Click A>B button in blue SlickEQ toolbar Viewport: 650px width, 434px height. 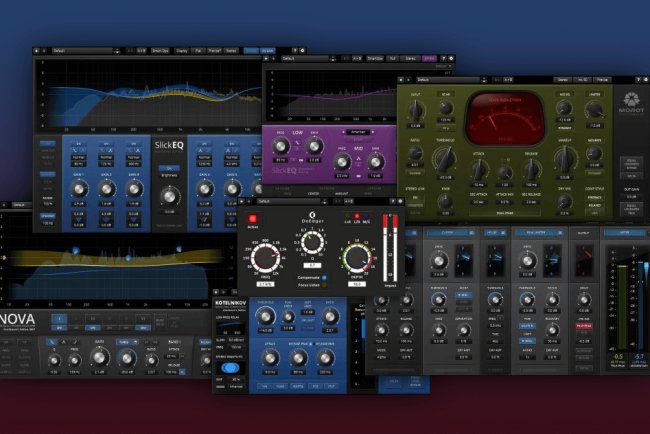click(x=141, y=51)
